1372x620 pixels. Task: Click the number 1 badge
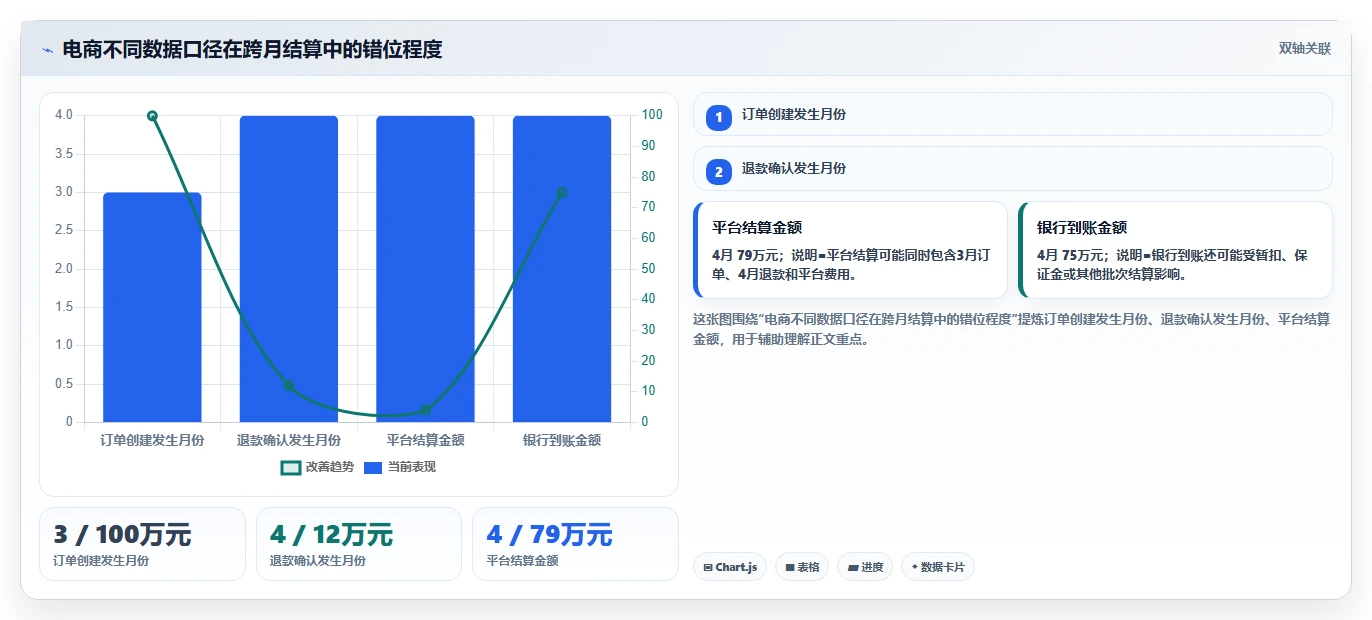tap(718, 118)
